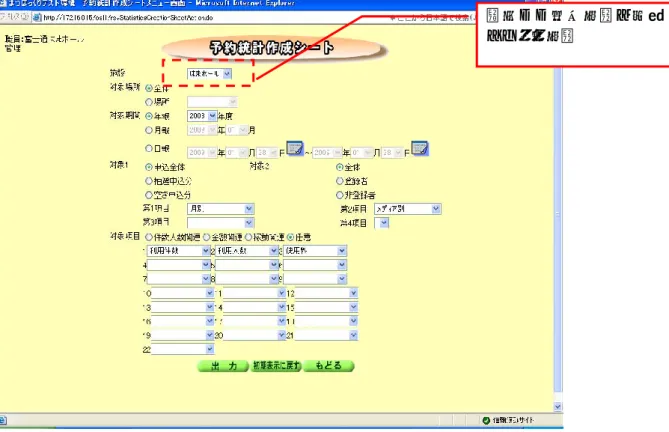Select 全体 radio under 対象2
669x432 pixels.
tap(340, 167)
